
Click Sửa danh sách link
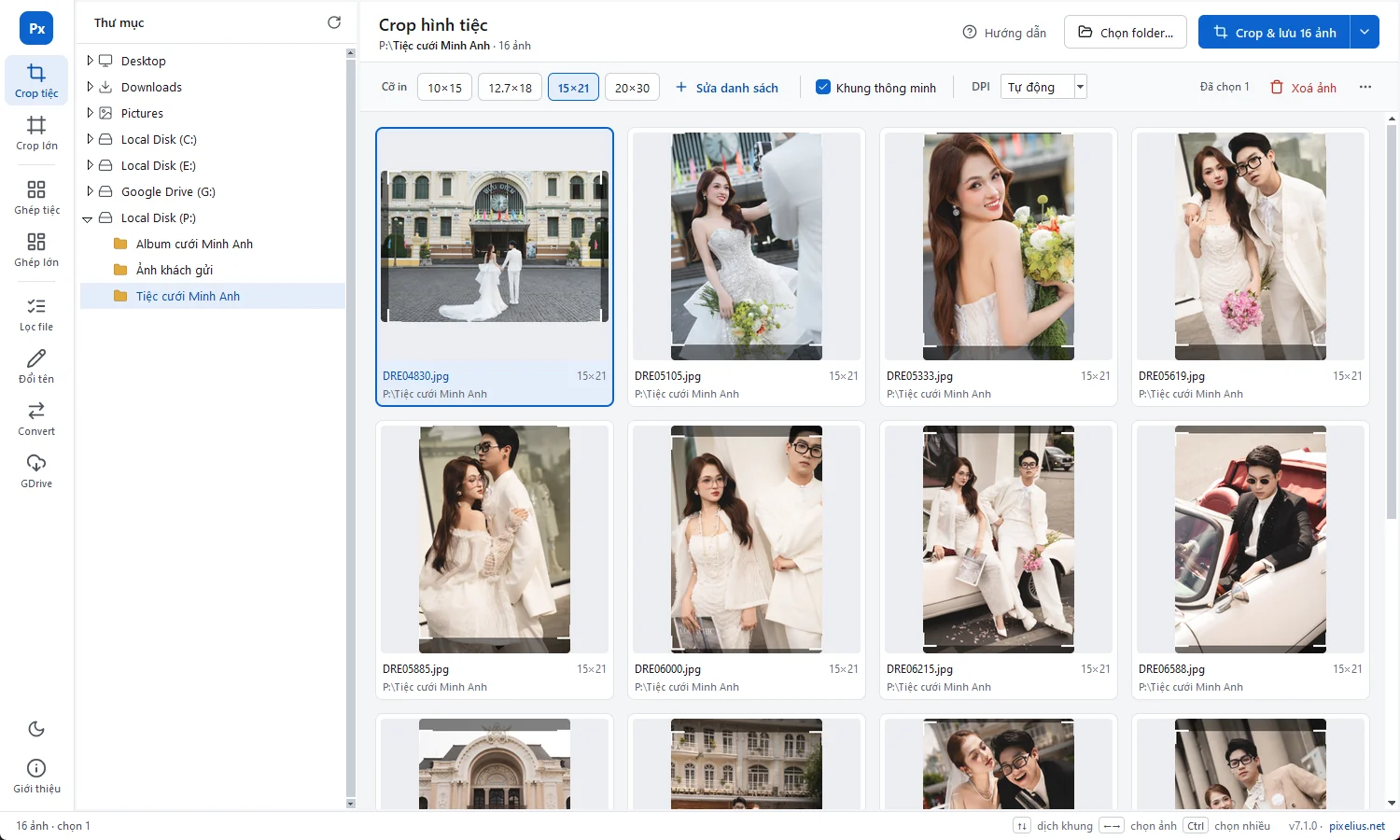click(x=727, y=87)
